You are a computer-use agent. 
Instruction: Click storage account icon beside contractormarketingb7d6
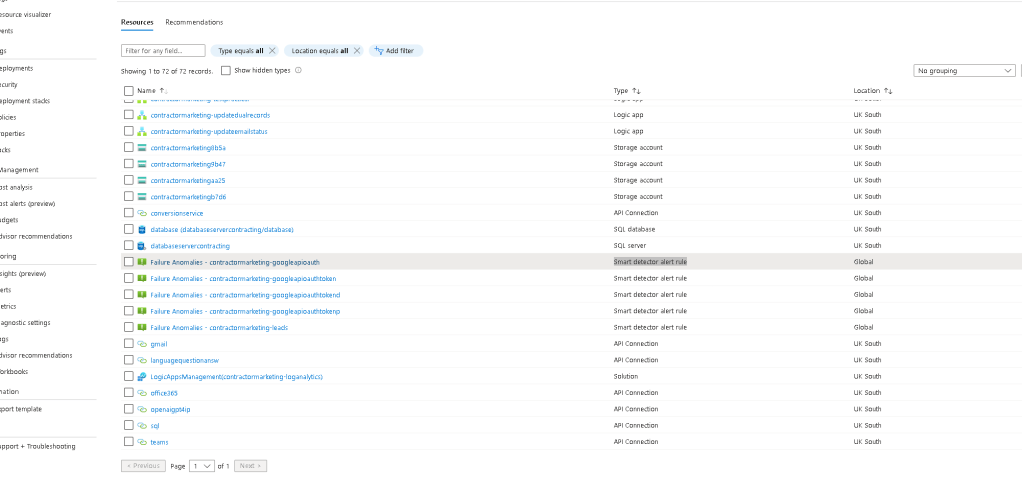click(141, 196)
